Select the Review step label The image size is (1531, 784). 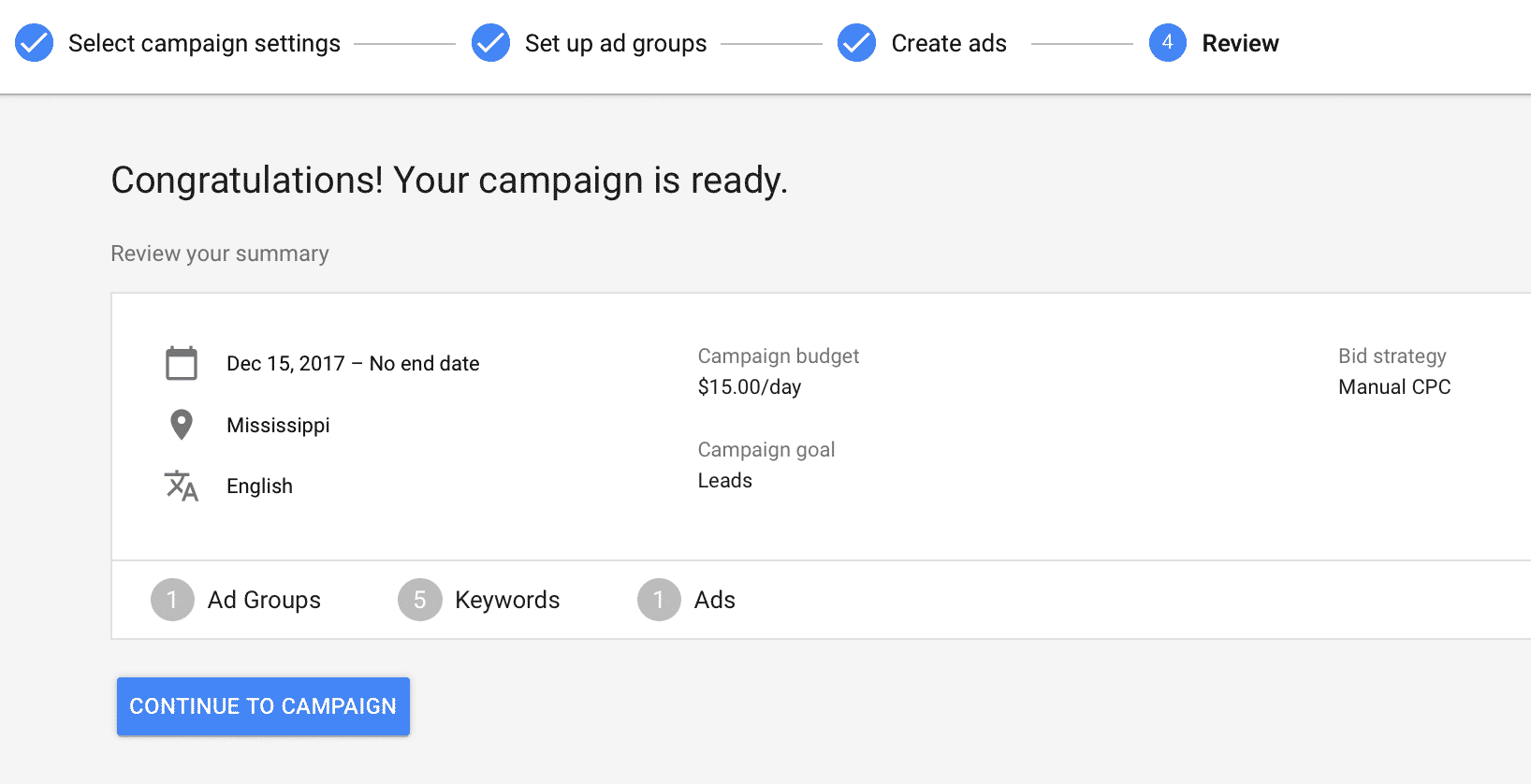[1240, 43]
